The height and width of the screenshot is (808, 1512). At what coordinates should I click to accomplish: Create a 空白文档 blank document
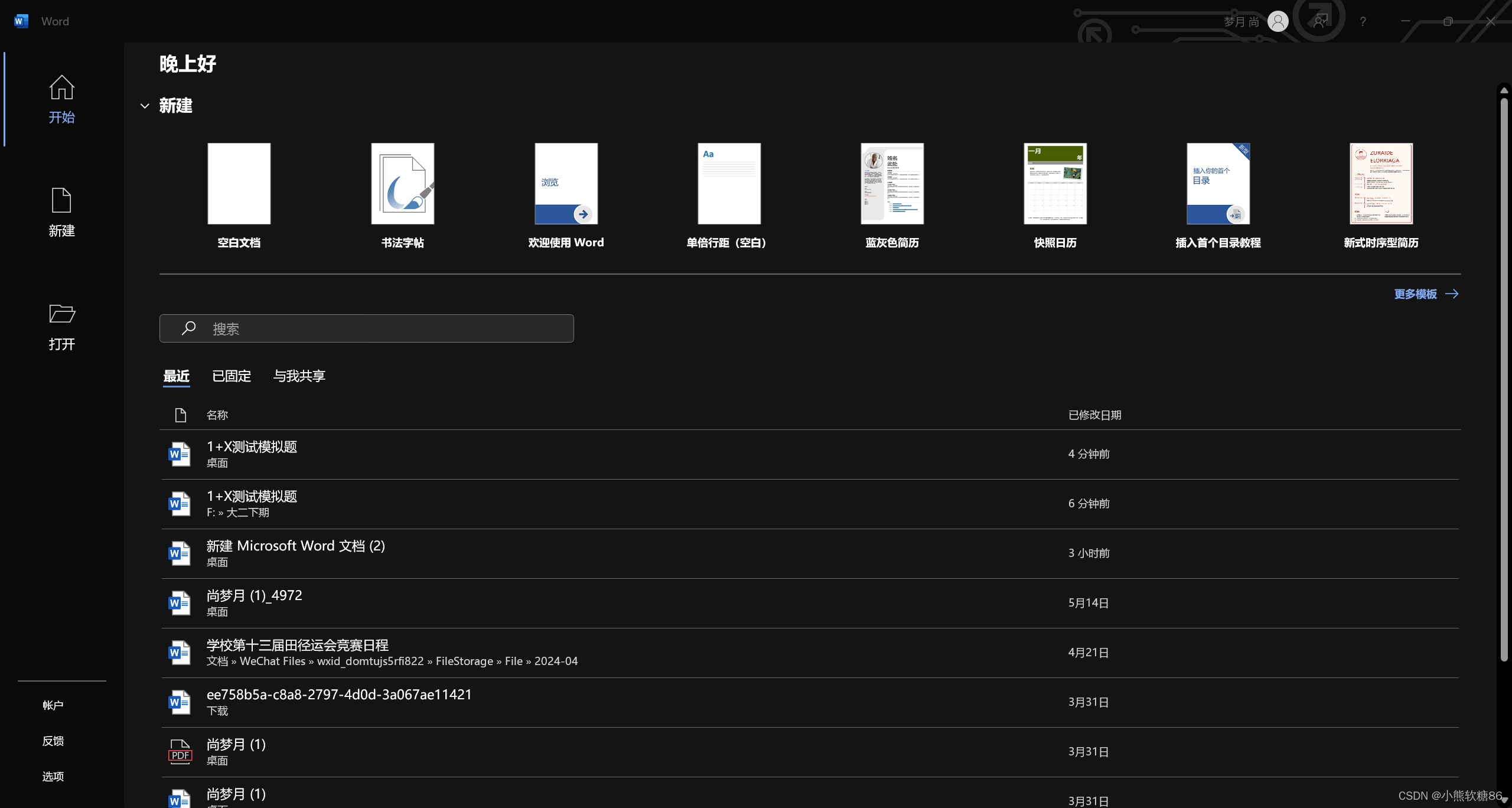pyautogui.click(x=239, y=196)
